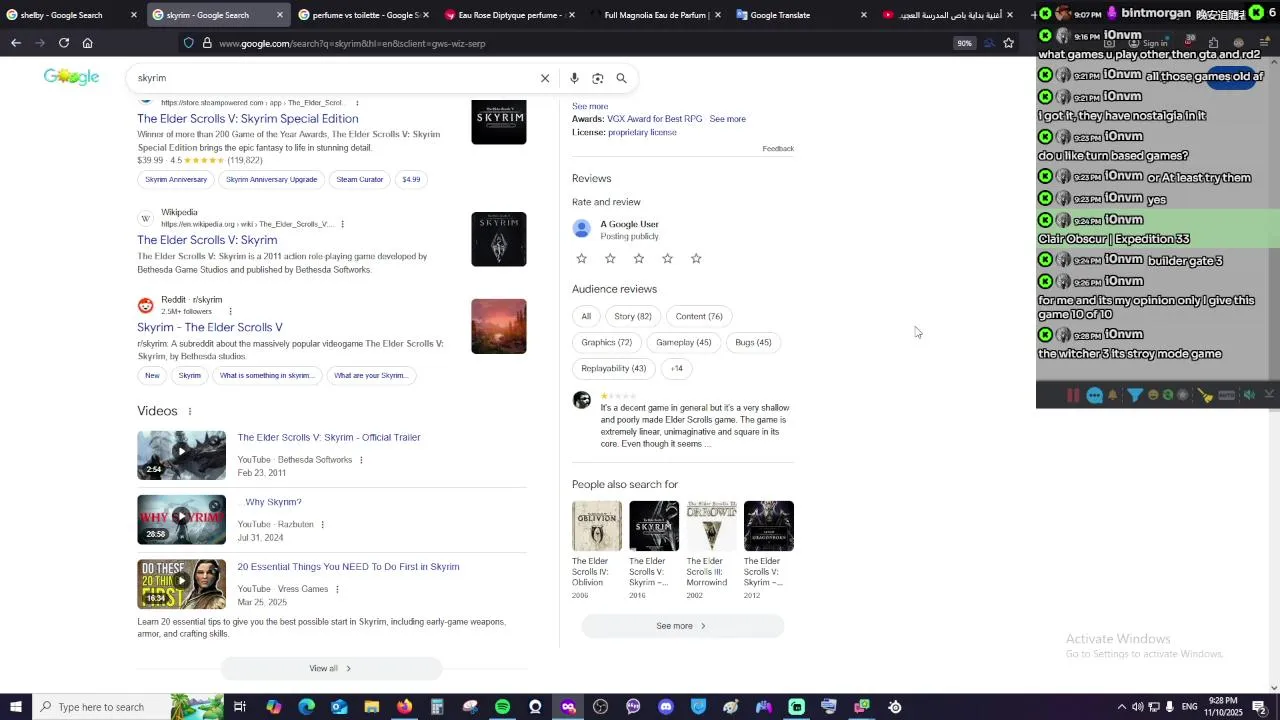The width and height of the screenshot is (1280, 720).
Task: Click the Google search input field
Action: 335,78
